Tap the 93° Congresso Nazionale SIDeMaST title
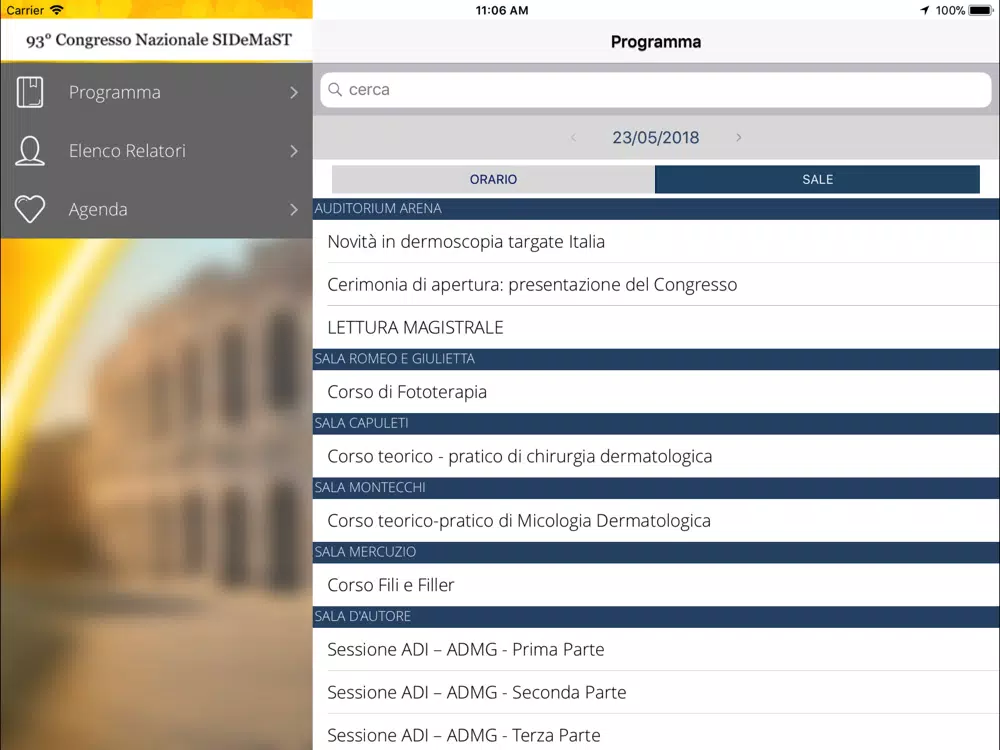The image size is (1000, 750). pos(159,40)
